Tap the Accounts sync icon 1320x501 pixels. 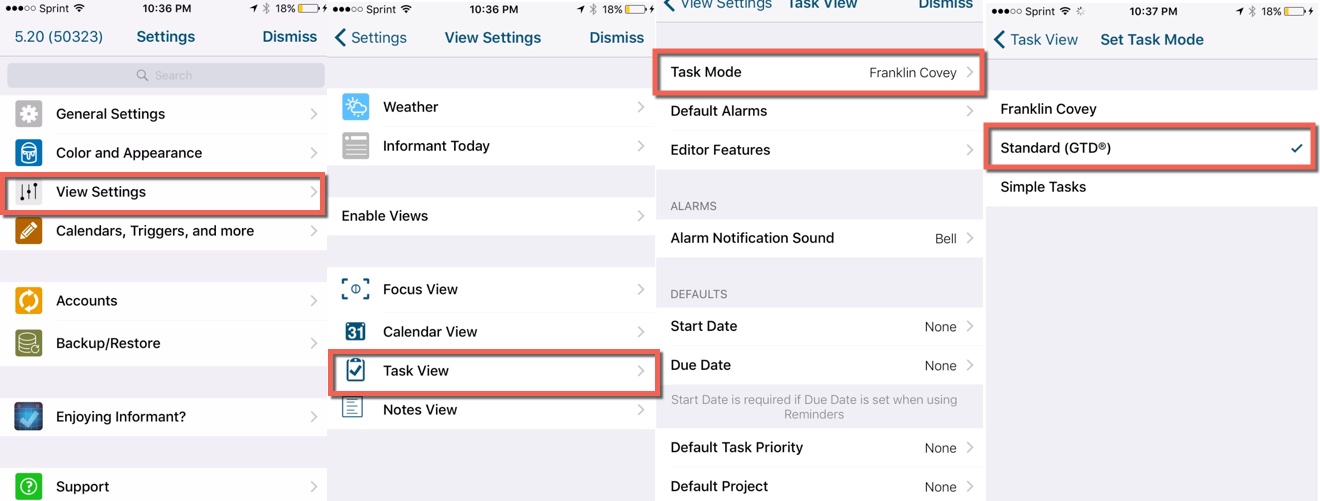pos(29,301)
